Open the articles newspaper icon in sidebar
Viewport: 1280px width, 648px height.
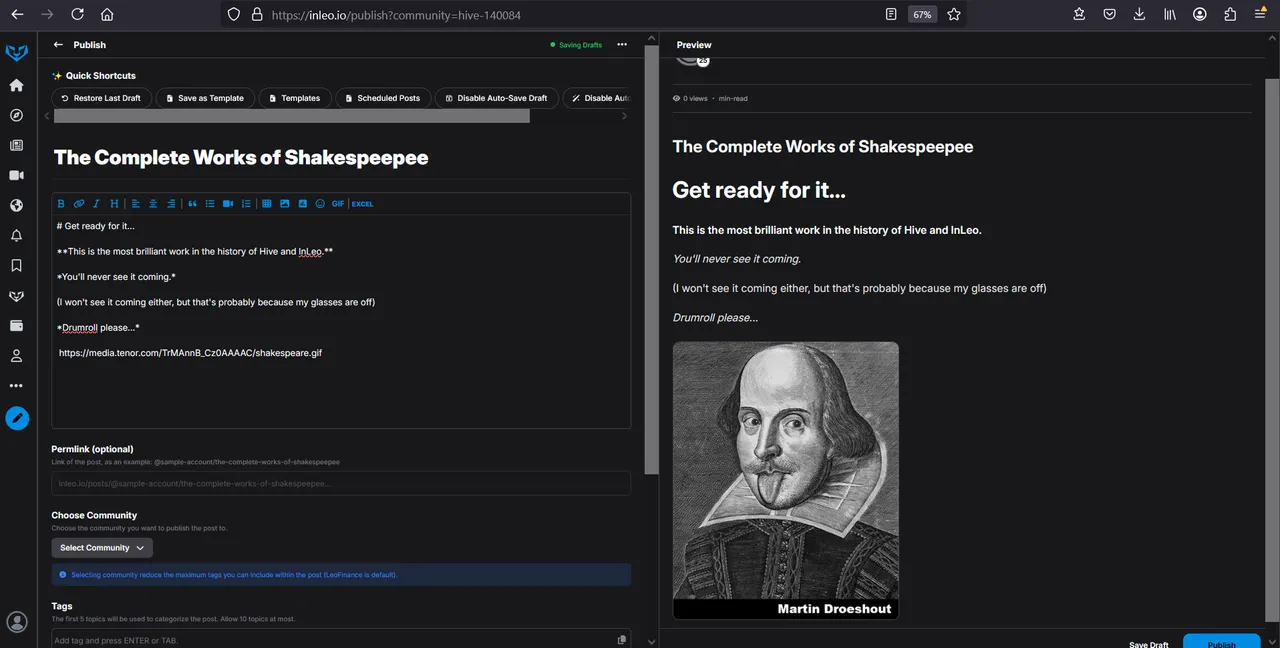click(x=16, y=145)
